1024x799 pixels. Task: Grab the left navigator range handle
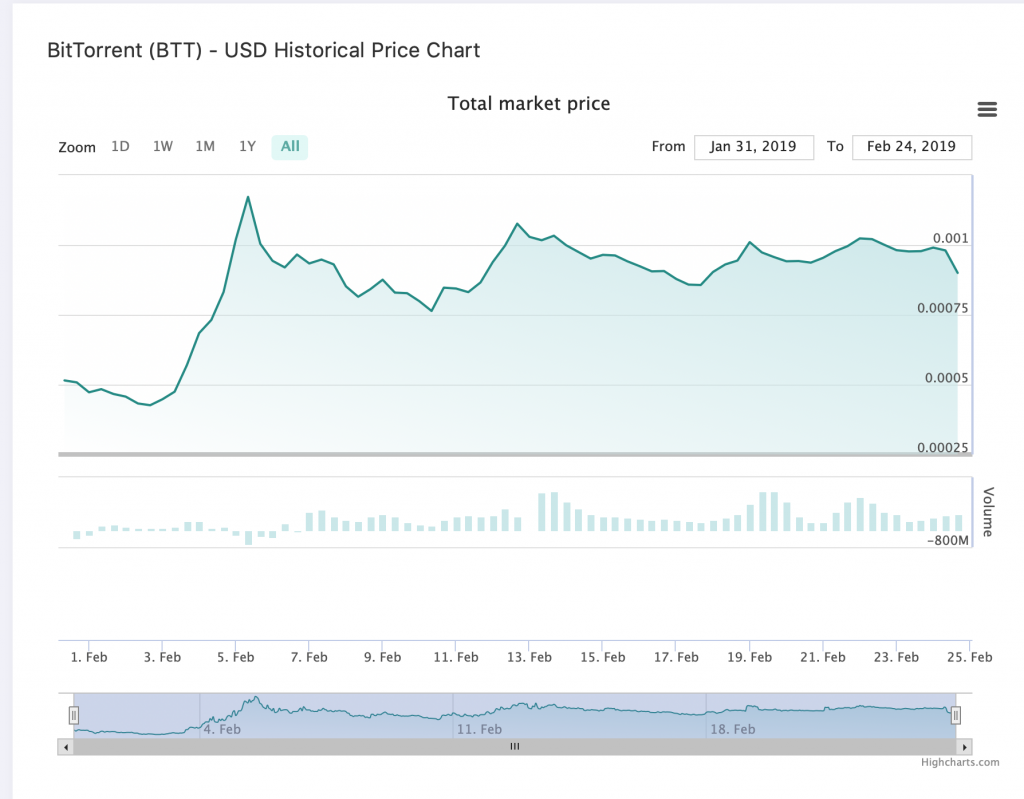click(x=74, y=715)
